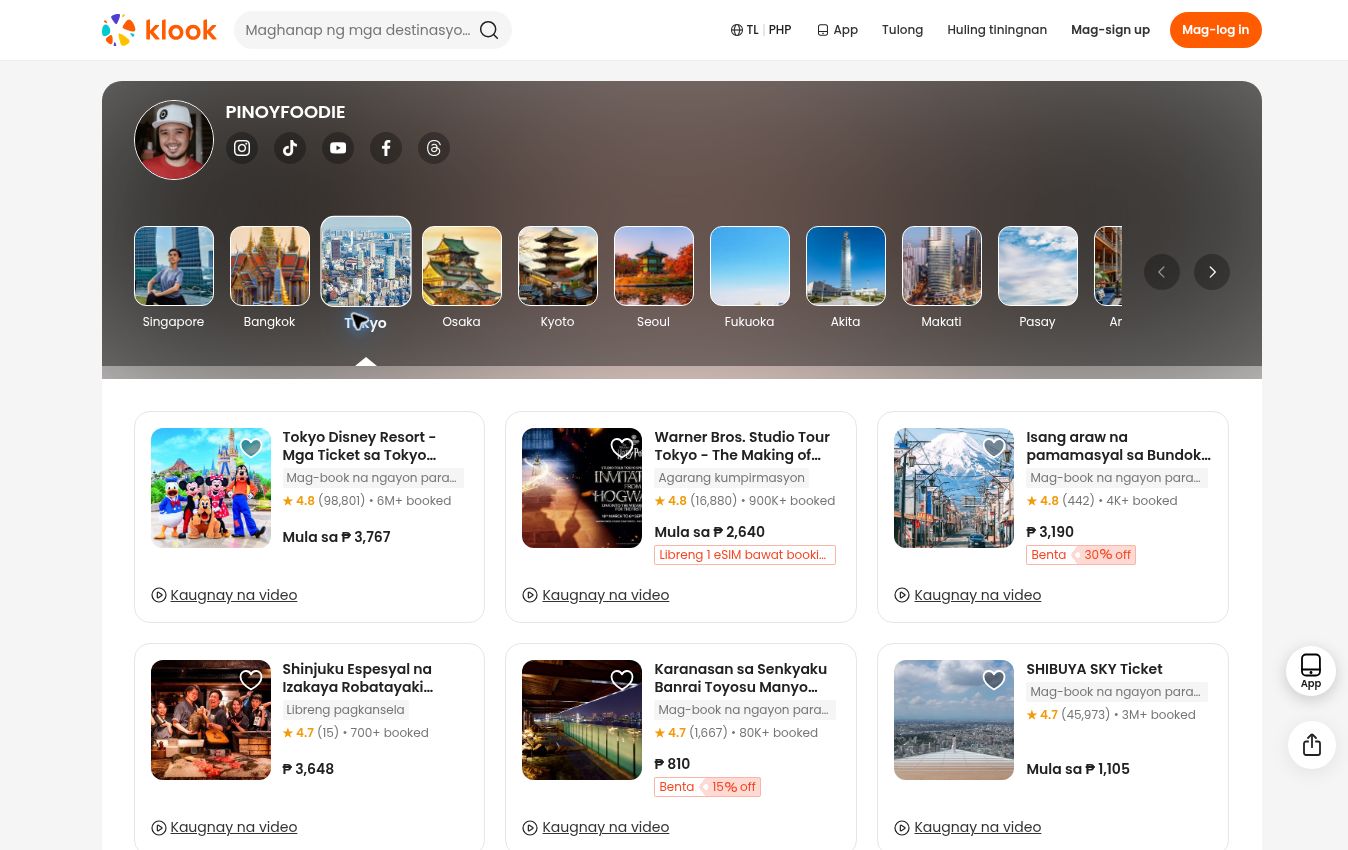Image resolution: width=1348 pixels, height=850 pixels.
Task: Select the Makati destination tab
Action: tap(942, 278)
